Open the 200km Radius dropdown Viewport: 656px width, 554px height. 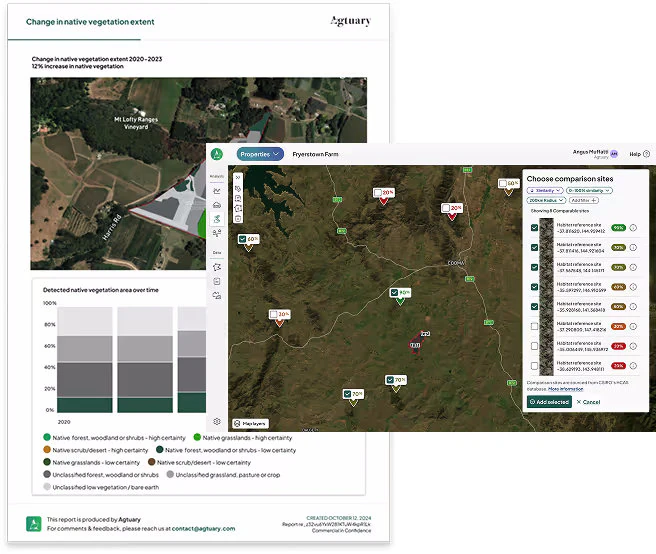[546, 200]
